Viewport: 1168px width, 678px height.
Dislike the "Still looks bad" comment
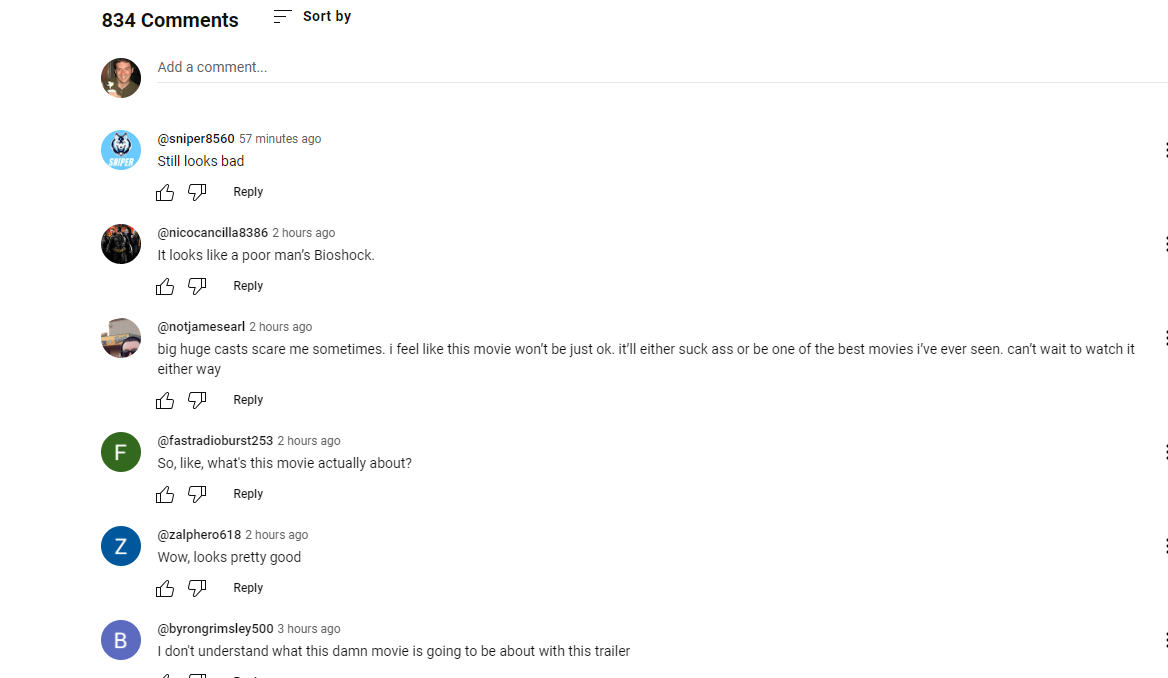tap(197, 192)
